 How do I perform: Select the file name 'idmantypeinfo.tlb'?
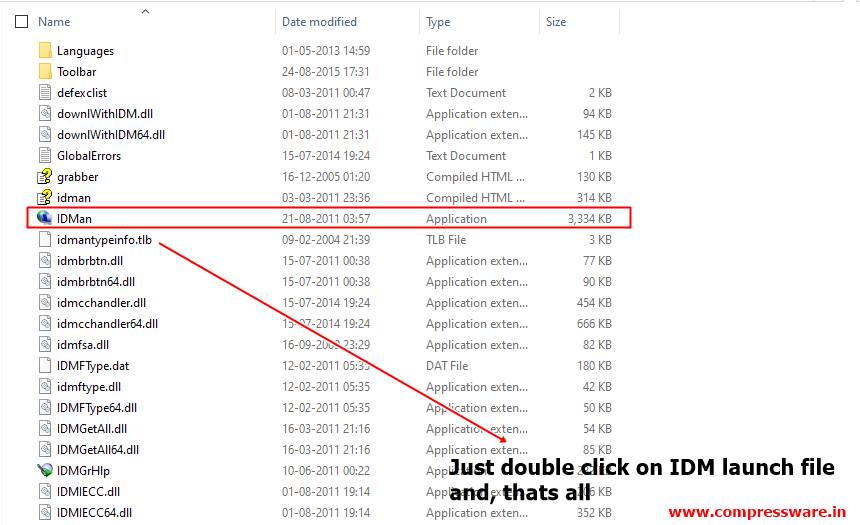[104, 240]
